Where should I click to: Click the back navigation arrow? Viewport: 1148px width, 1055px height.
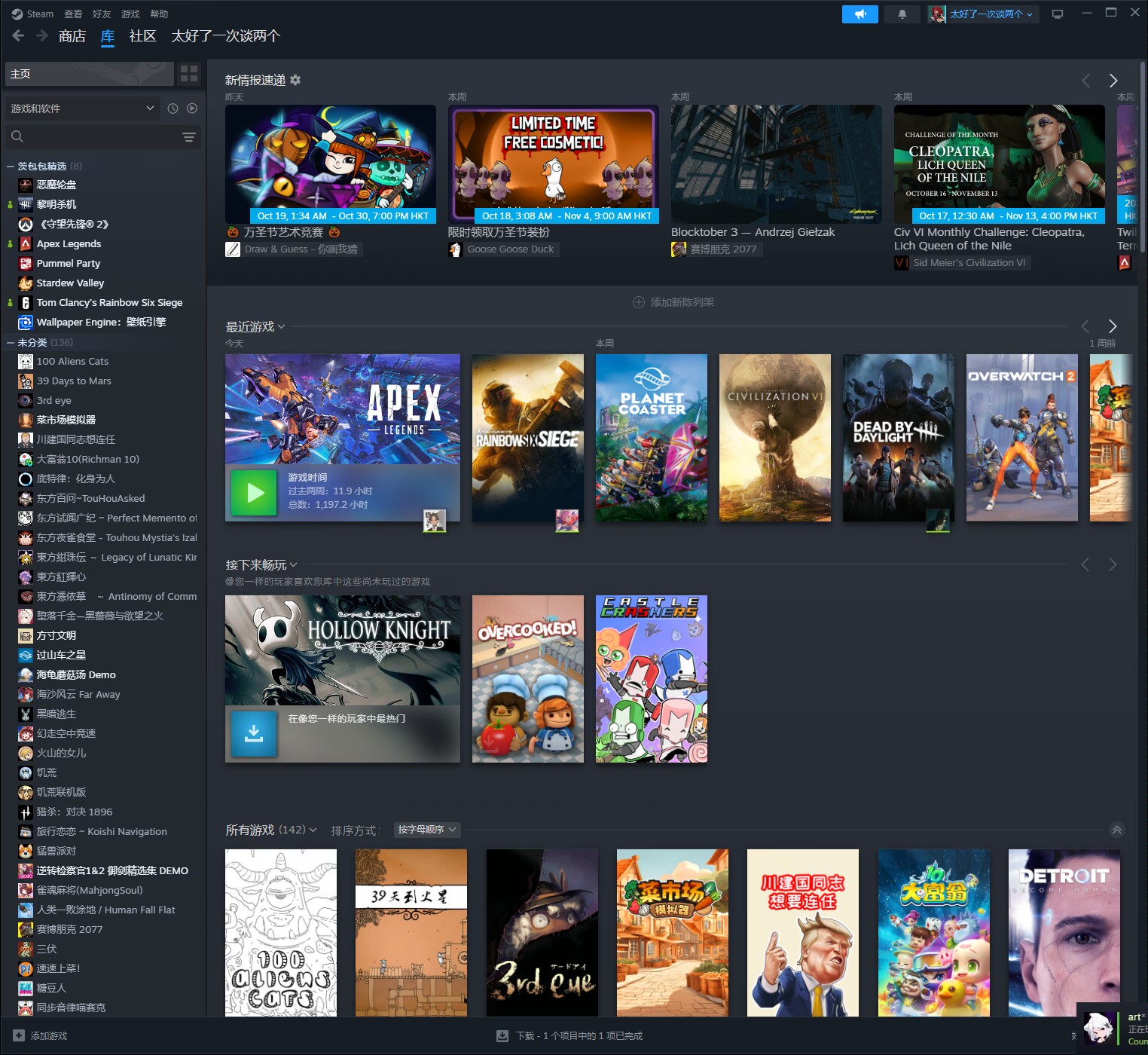(19, 35)
